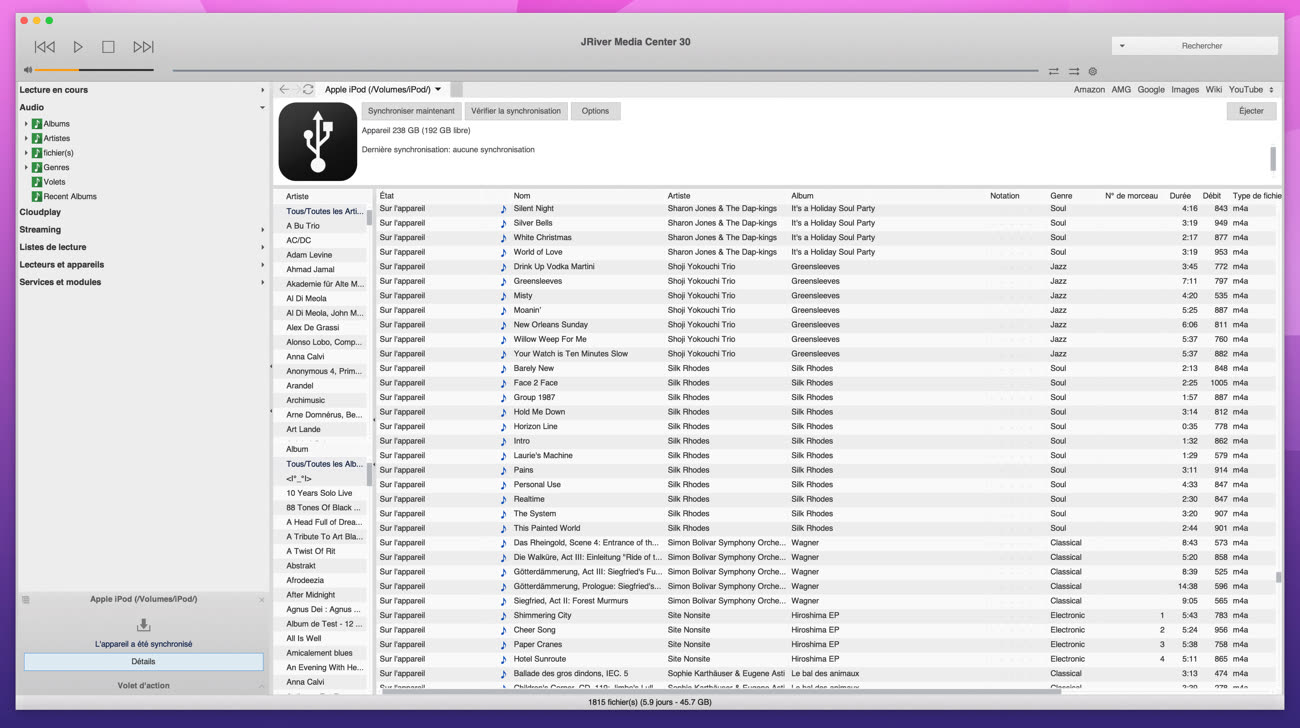Expand the Albums tree node
Screen dimensions: 1300x728
pos(26,124)
